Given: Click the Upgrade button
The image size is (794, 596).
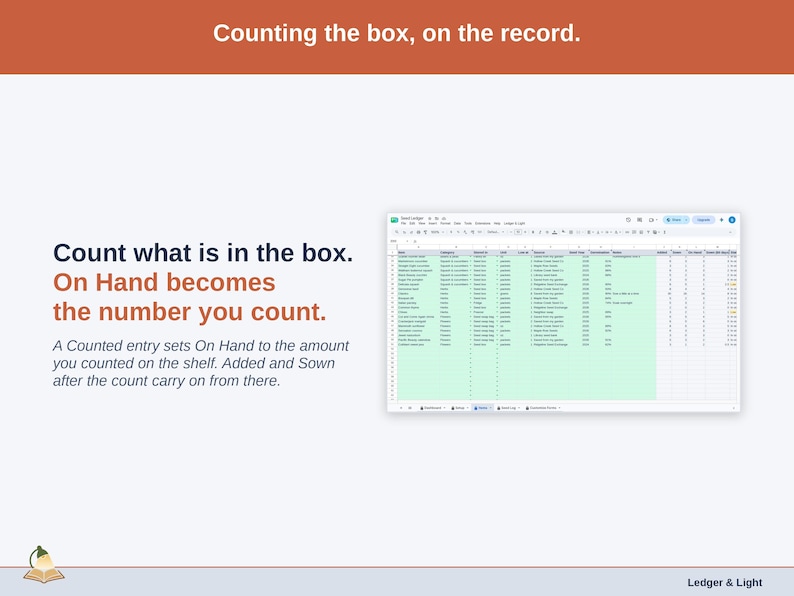Looking at the screenshot, I should 703,220.
